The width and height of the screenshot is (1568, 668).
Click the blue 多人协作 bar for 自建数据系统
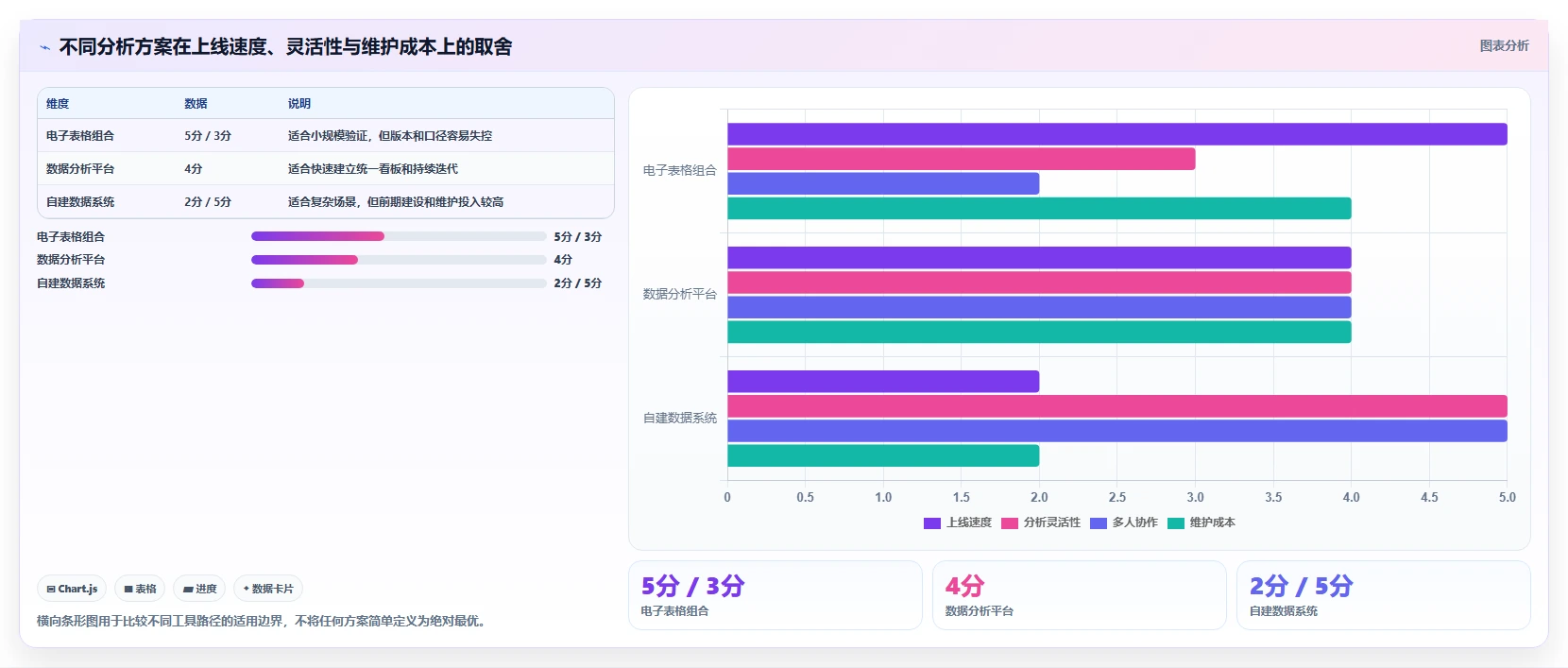click(1117, 431)
